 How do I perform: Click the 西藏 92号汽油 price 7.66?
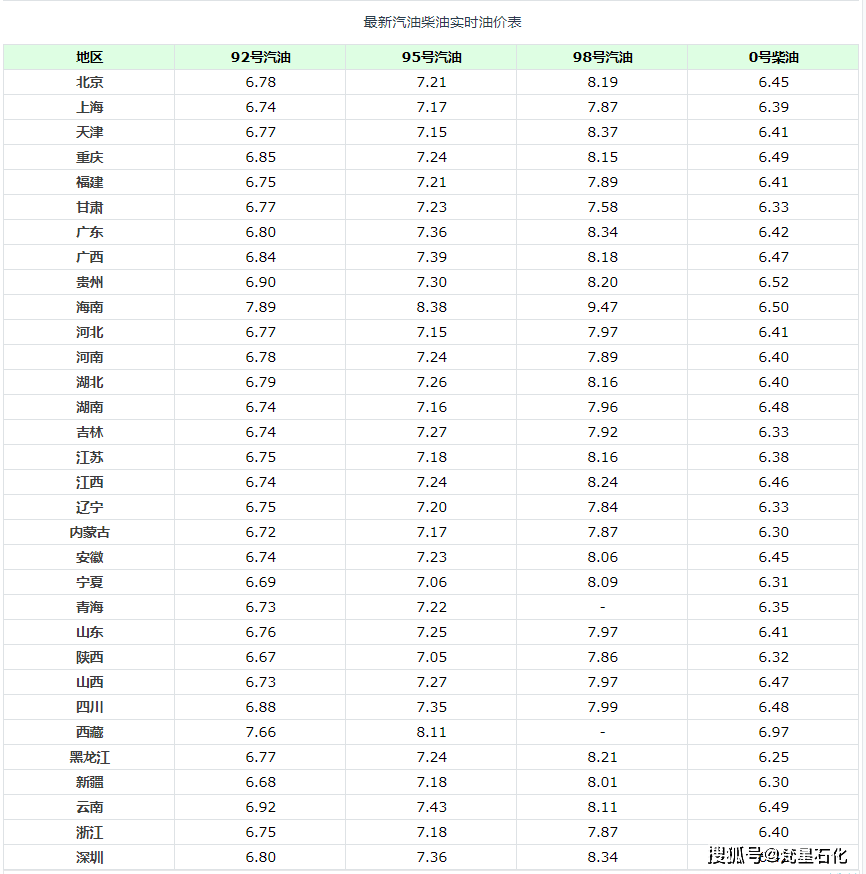pos(260,732)
